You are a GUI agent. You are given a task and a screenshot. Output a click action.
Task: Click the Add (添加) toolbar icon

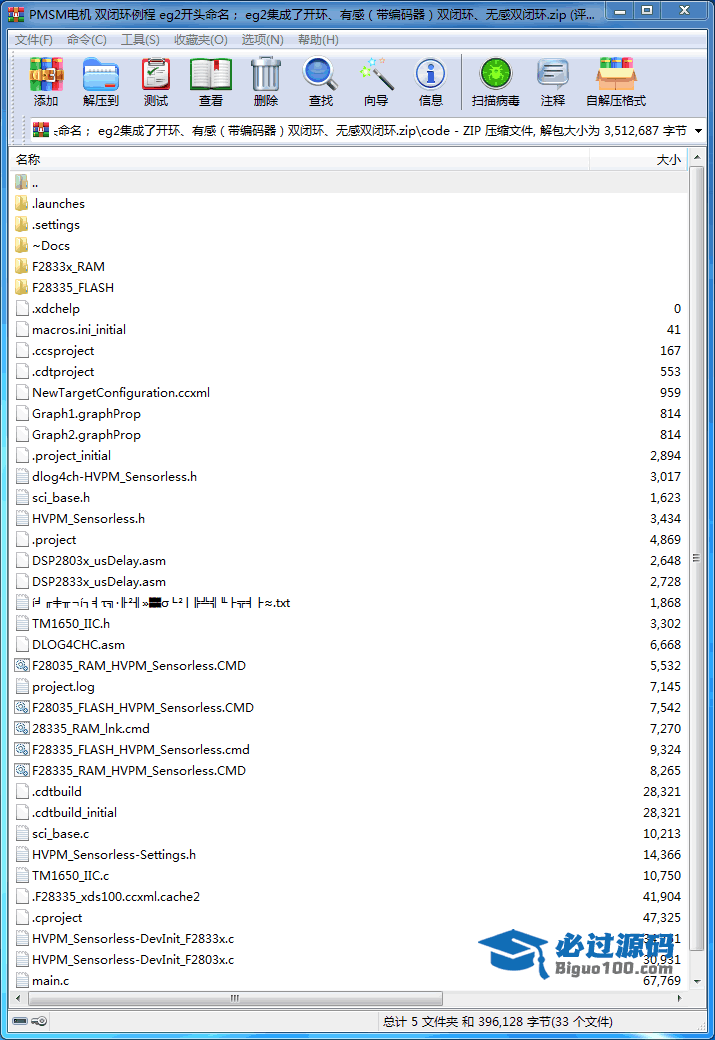click(46, 74)
